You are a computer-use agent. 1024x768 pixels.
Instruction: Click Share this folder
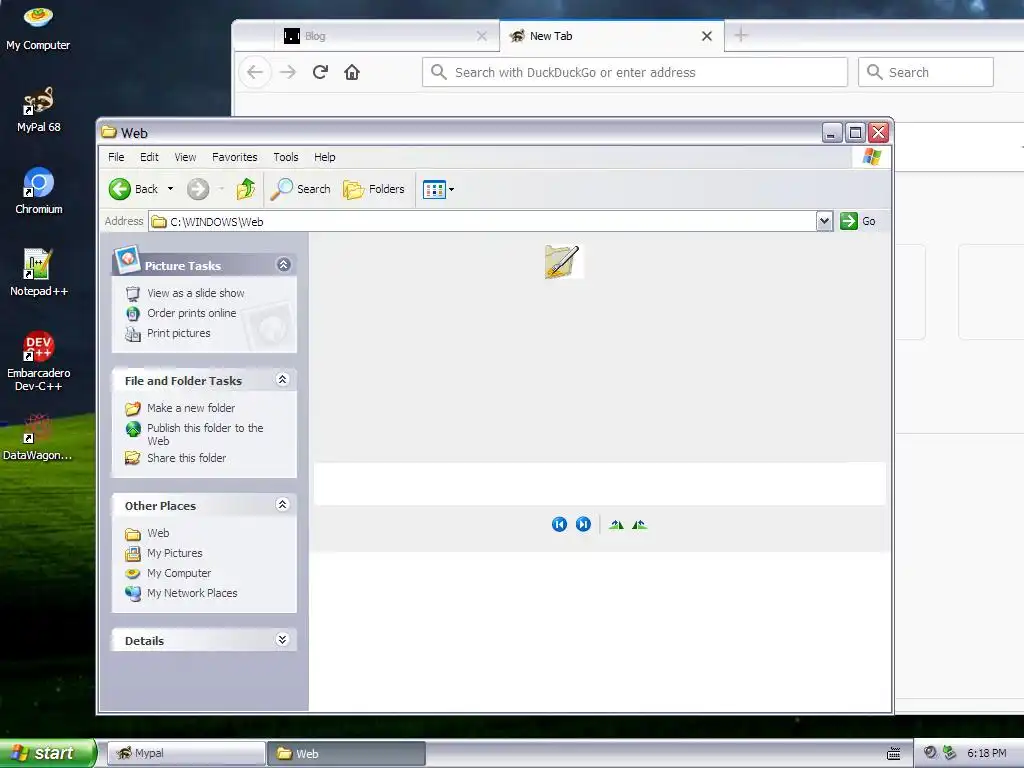tap(186, 458)
